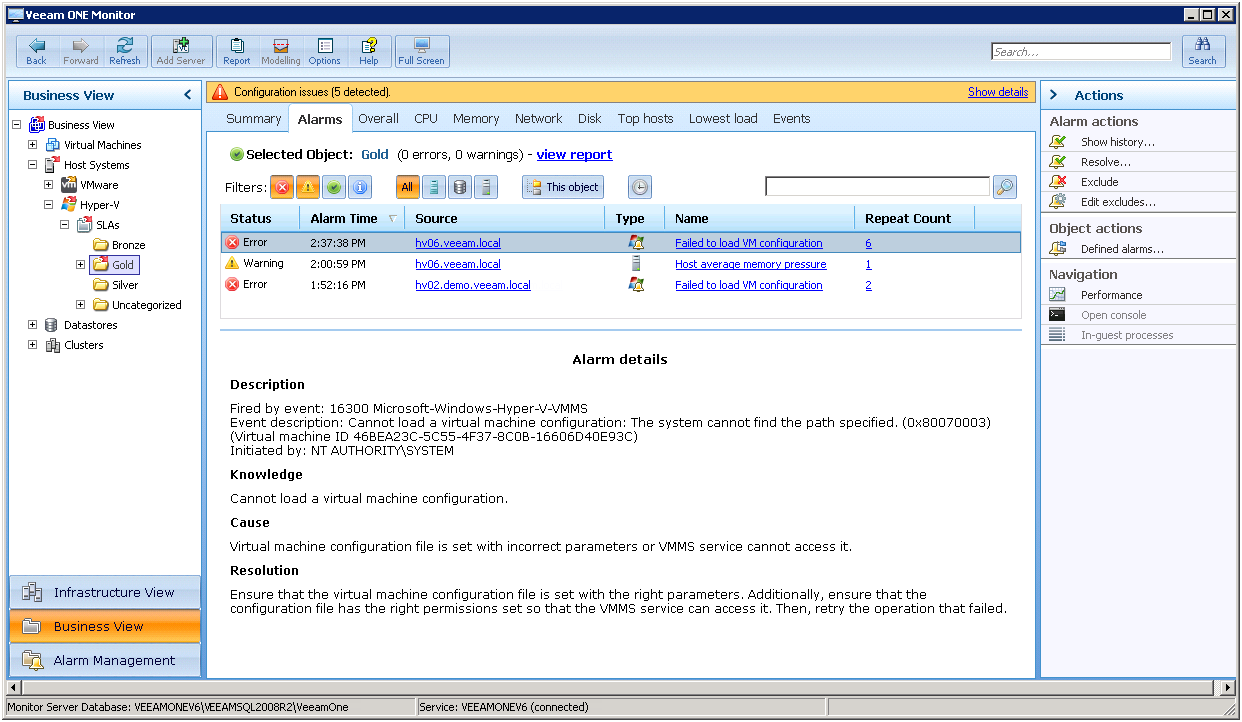Screen dimensions: 1242x722
Task: Click the alarm search magnifier button
Action: 1005,187
